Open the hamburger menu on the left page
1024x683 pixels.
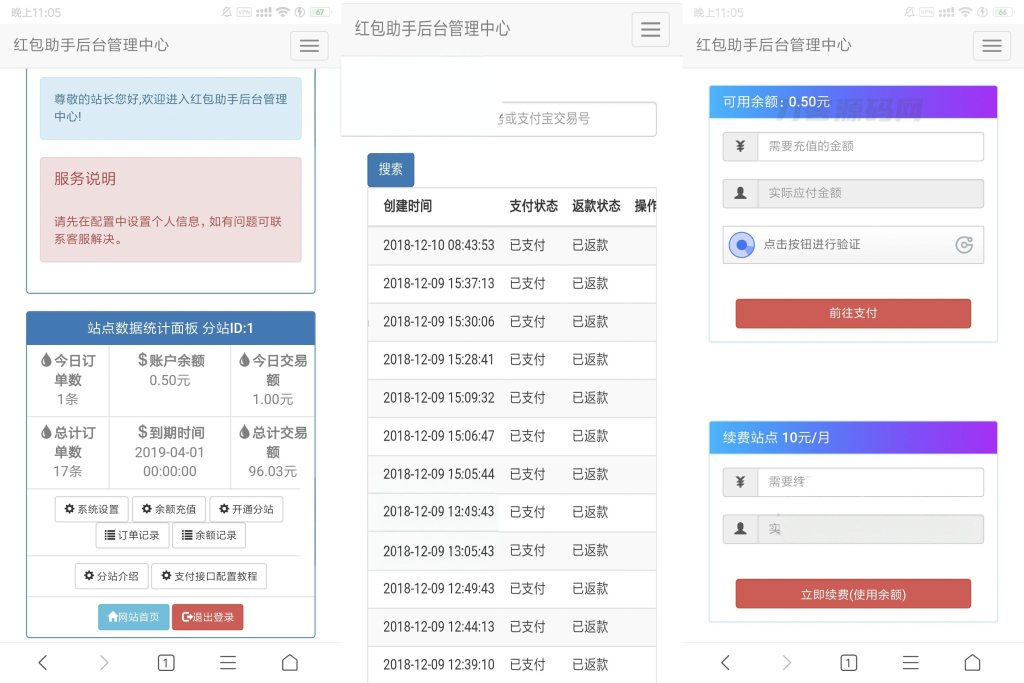(308, 45)
